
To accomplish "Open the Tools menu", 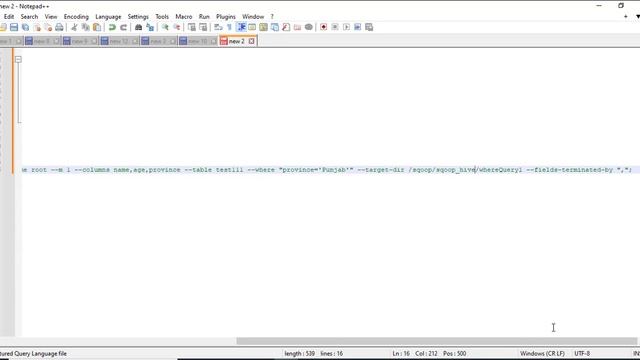I will point(162,17).
